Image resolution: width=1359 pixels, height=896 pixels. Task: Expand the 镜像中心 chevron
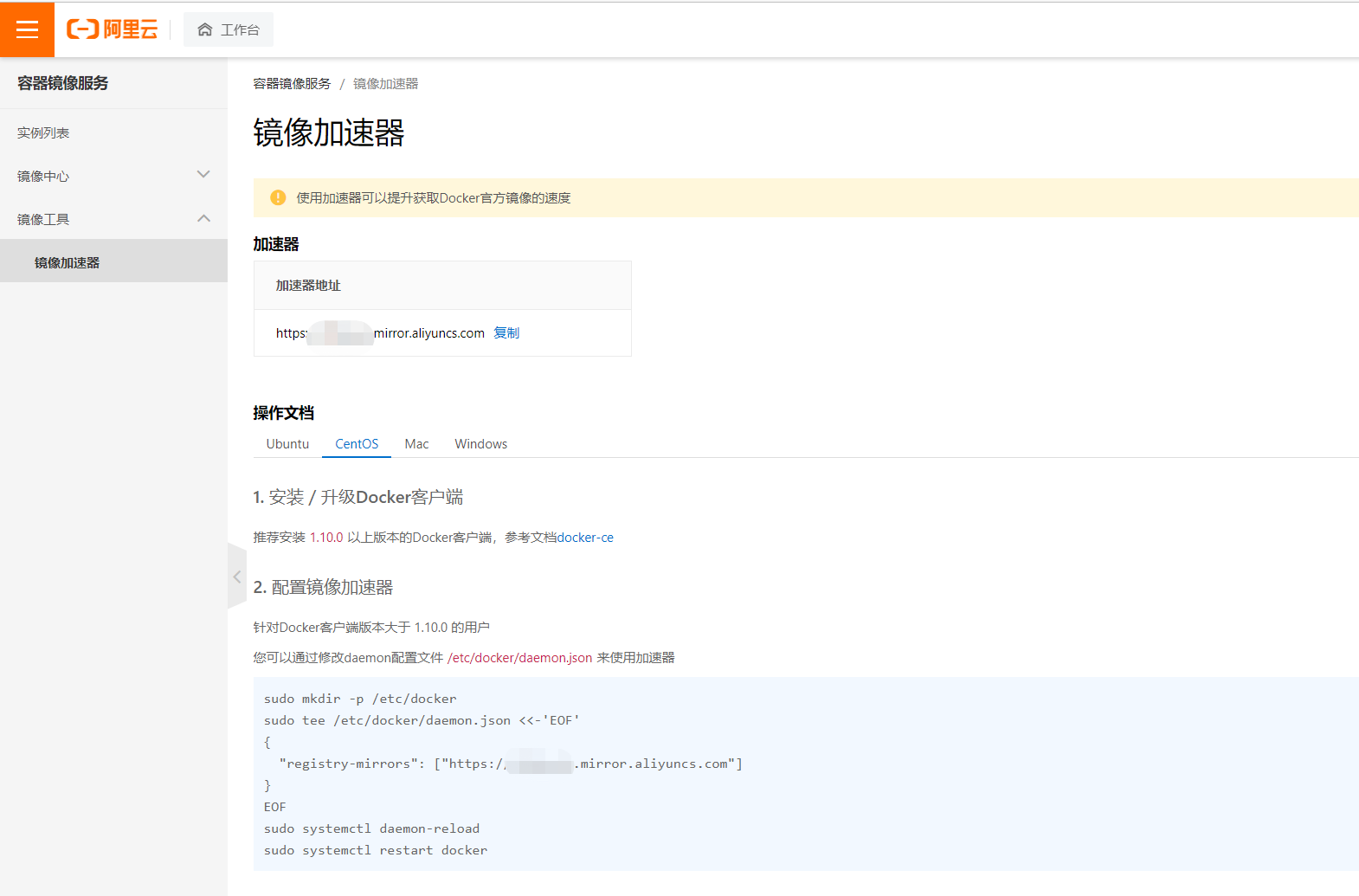coord(203,175)
